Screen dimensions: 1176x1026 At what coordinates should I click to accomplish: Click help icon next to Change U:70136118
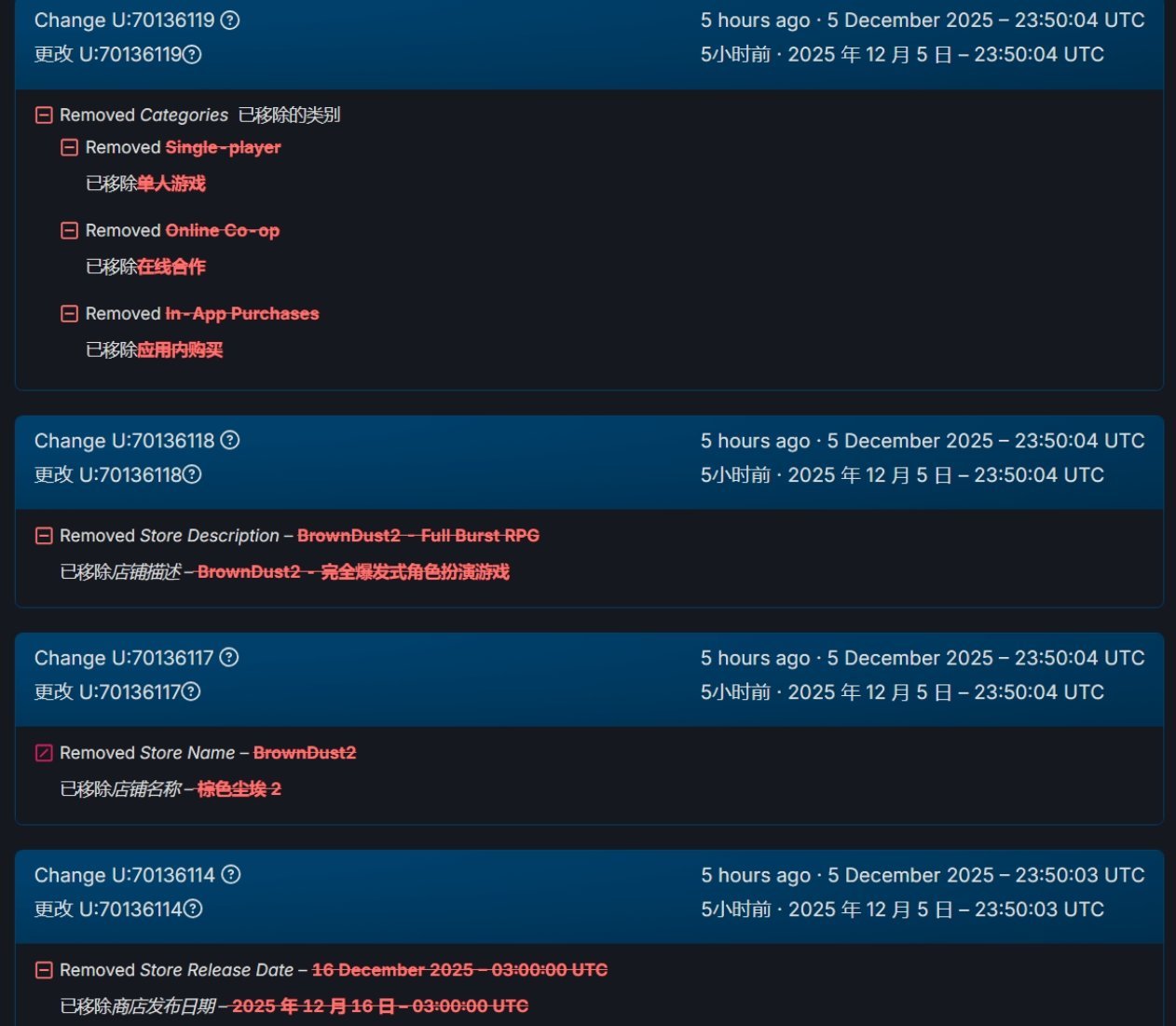(x=230, y=440)
